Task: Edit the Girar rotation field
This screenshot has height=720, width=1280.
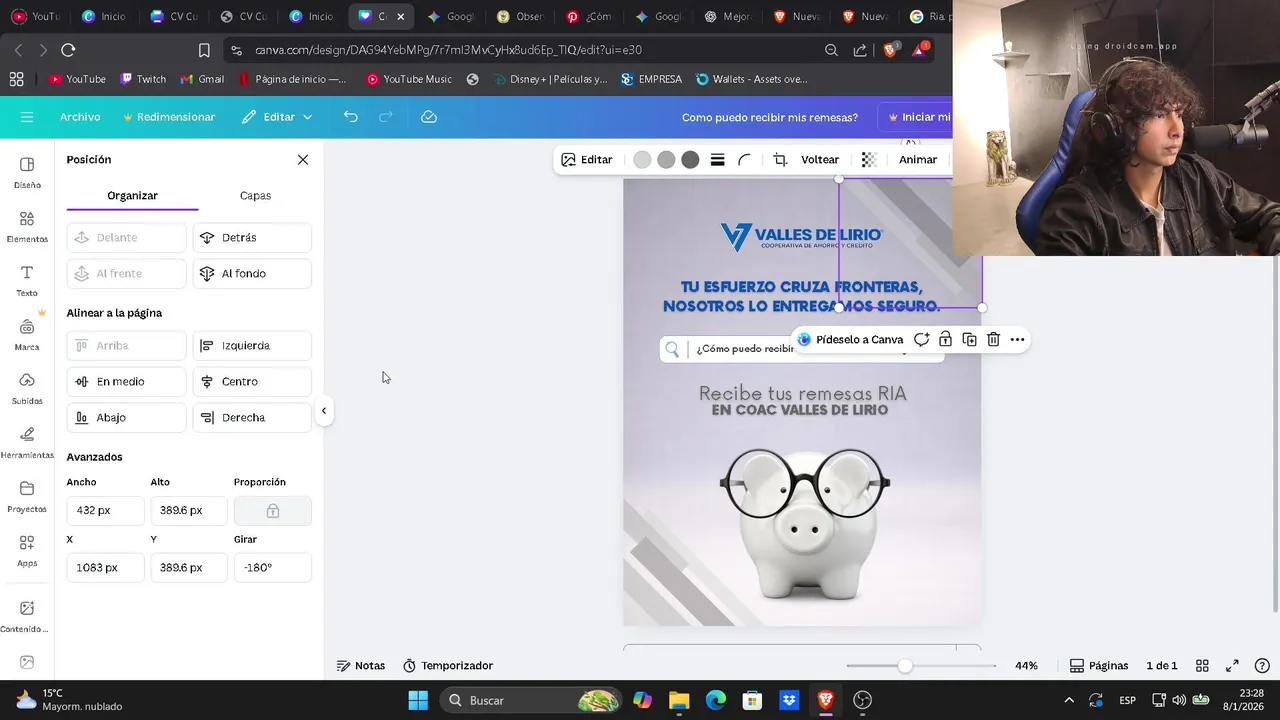Action: [272, 567]
